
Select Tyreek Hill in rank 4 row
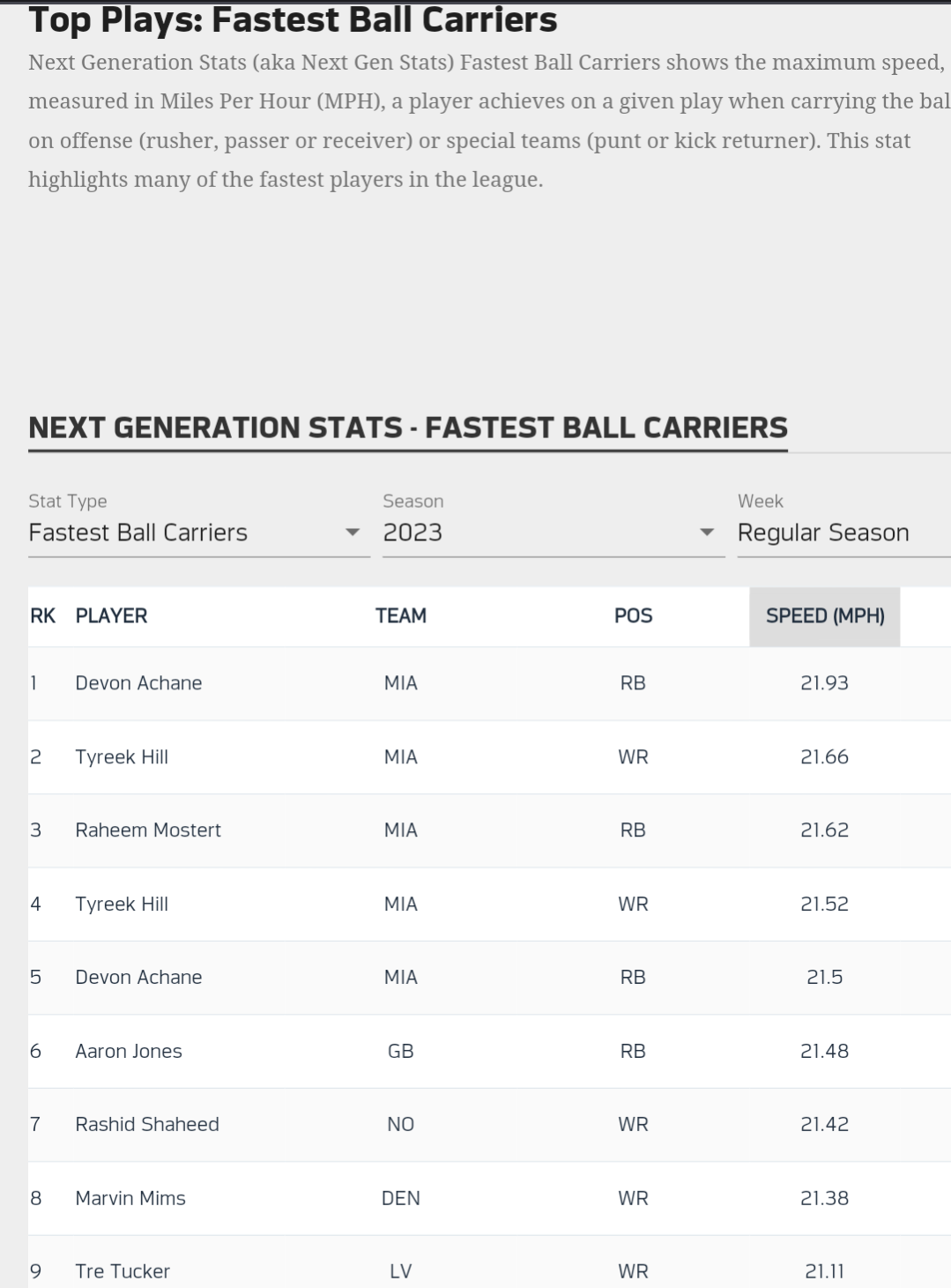(x=122, y=905)
